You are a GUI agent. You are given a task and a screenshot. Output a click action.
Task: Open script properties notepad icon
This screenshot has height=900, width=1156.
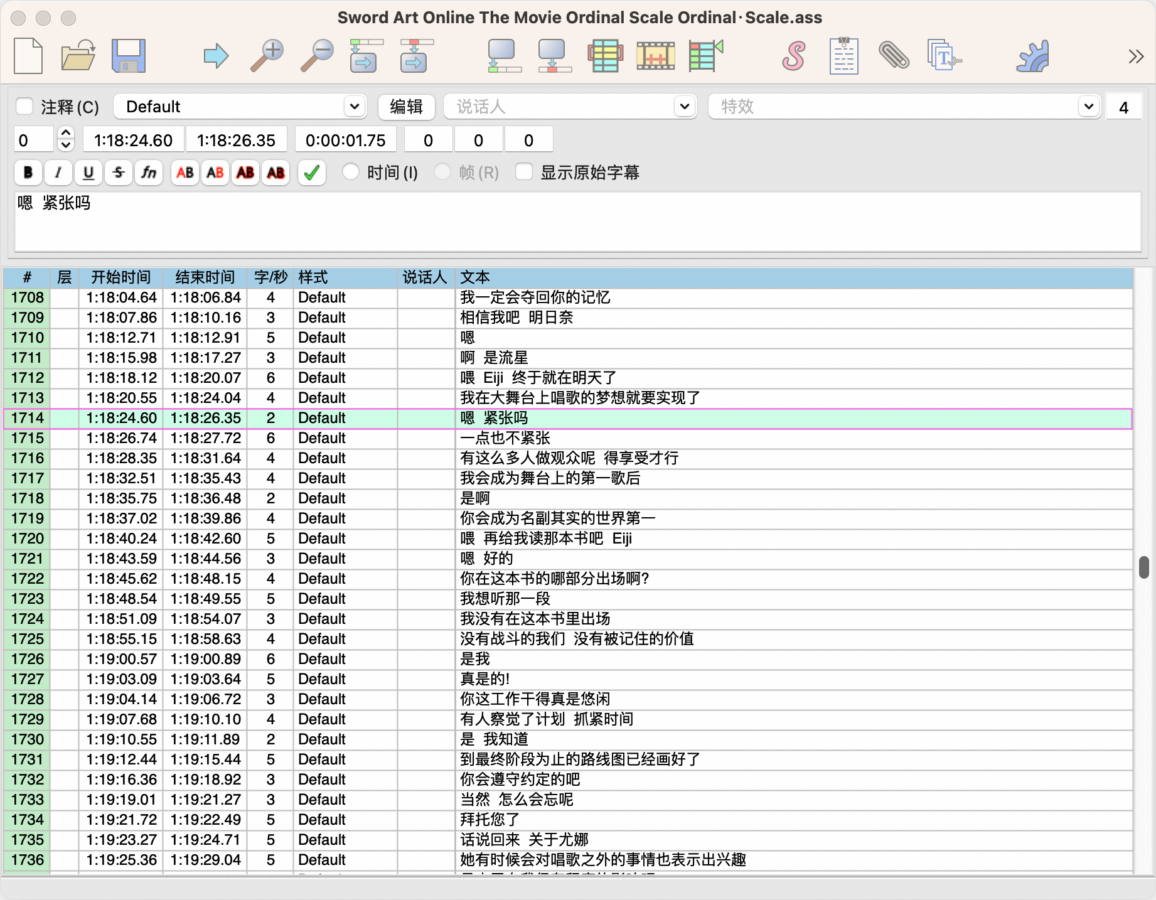(x=843, y=56)
